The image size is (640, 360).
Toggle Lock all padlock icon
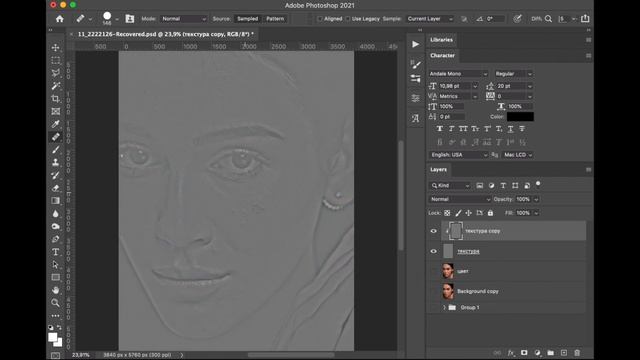(x=490, y=213)
